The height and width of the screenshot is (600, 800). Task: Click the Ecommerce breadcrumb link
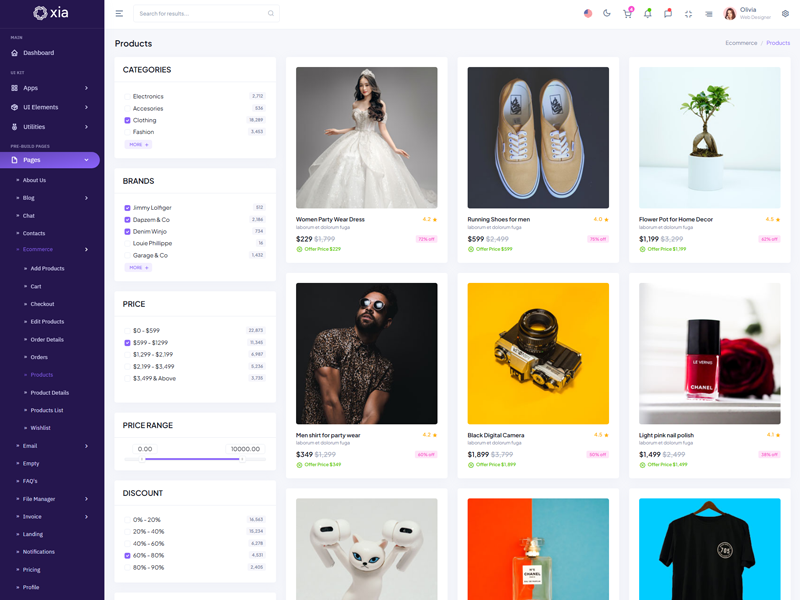[x=741, y=43]
